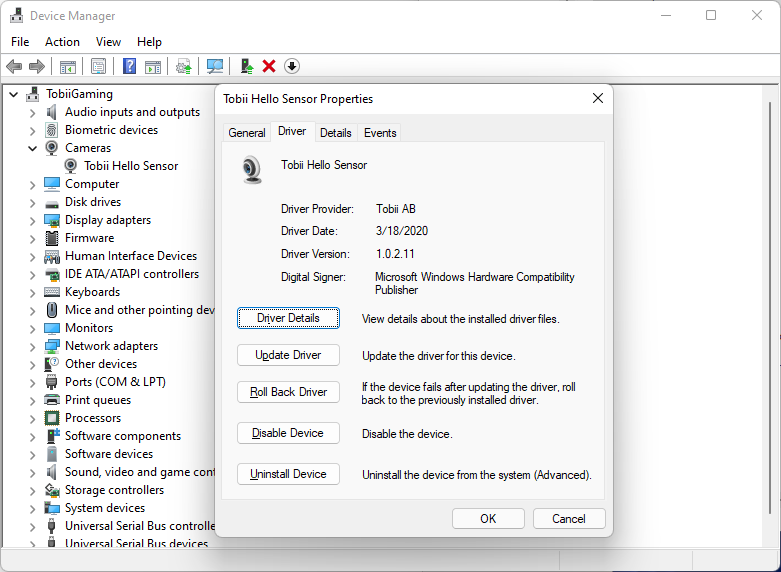Open the View menu

(108, 42)
